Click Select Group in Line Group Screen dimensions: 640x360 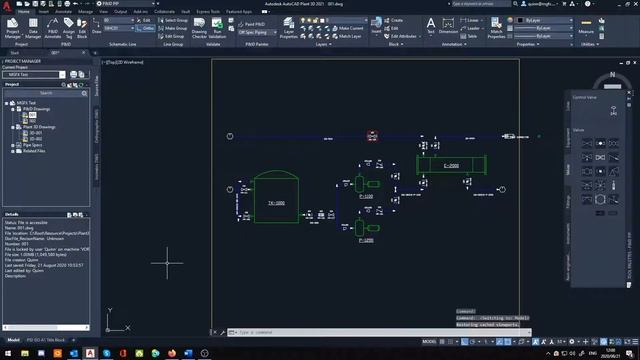(173, 20)
